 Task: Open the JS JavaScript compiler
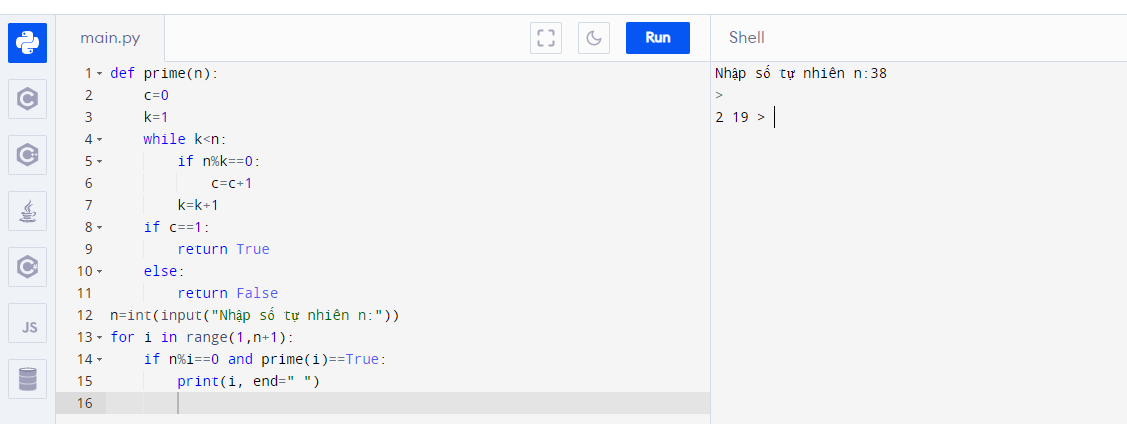[x=28, y=323]
